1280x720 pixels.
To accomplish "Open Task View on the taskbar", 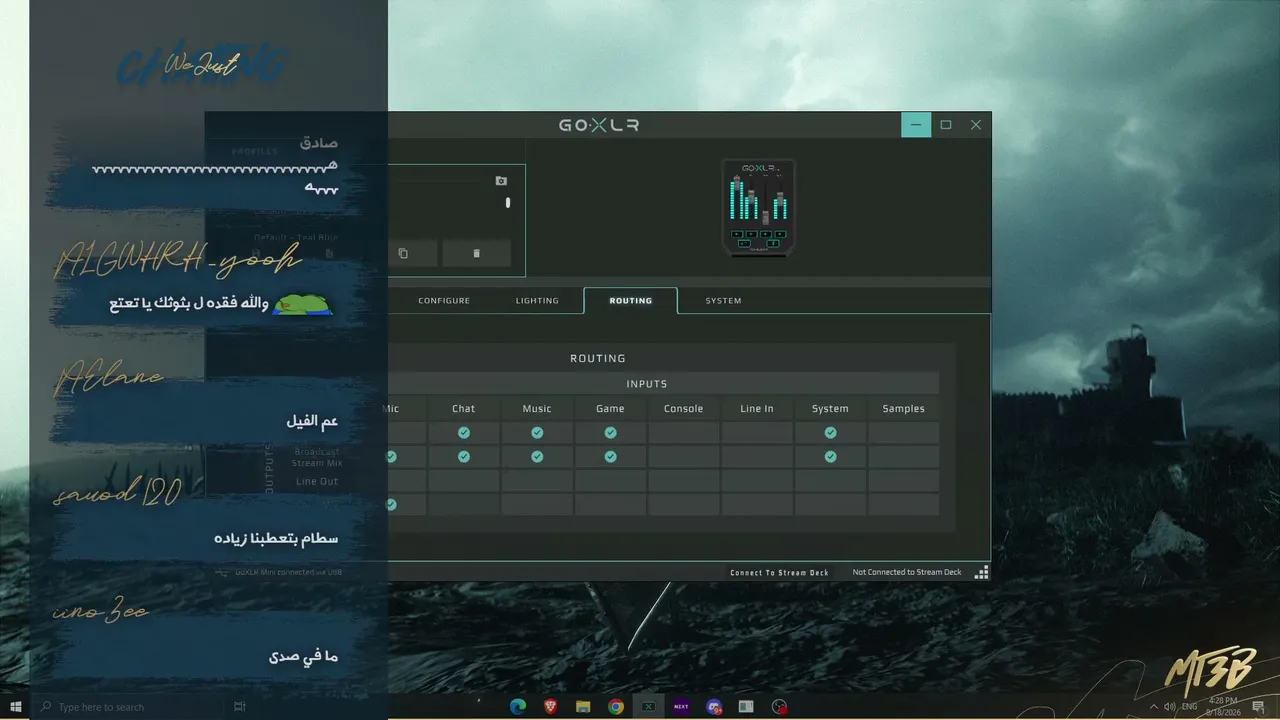I will click(240, 707).
